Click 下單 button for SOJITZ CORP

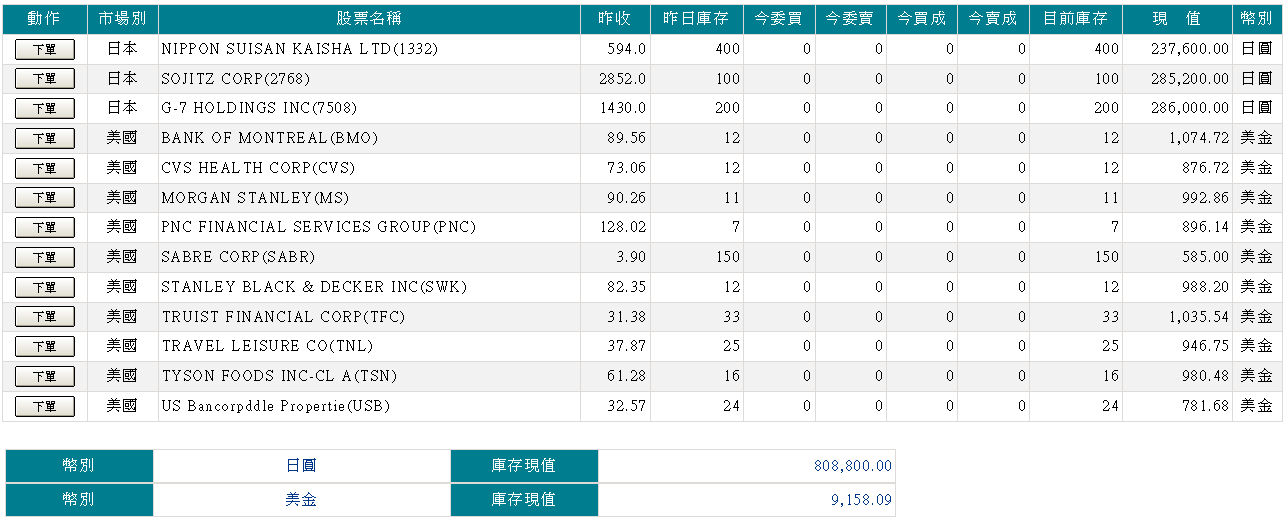tap(44, 79)
